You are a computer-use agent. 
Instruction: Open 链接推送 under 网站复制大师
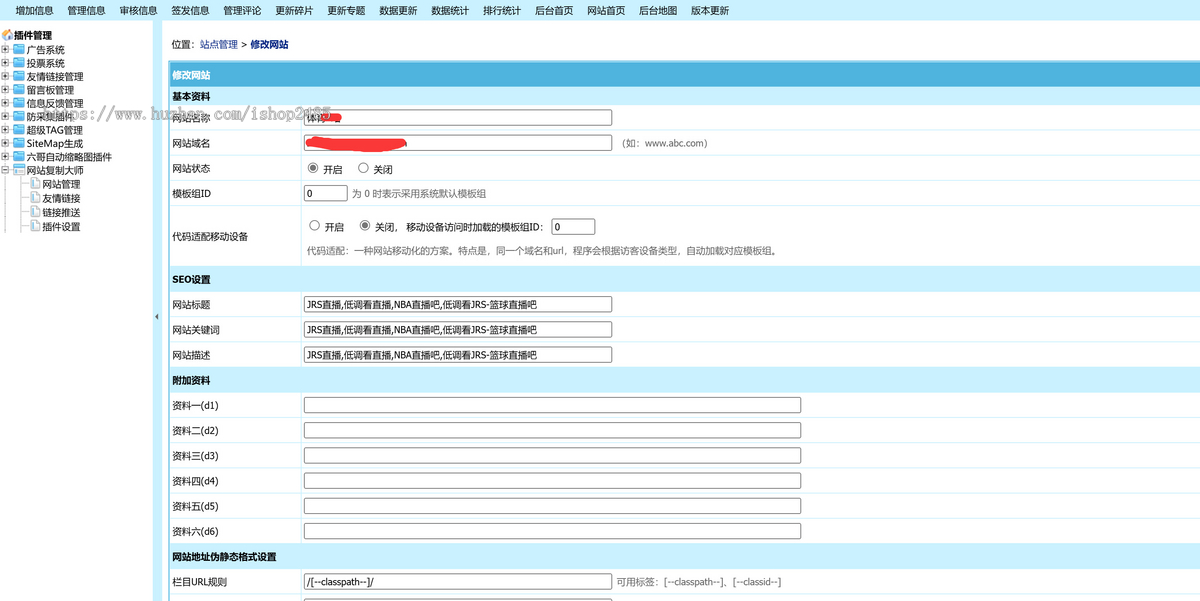click(x=61, y=212)
